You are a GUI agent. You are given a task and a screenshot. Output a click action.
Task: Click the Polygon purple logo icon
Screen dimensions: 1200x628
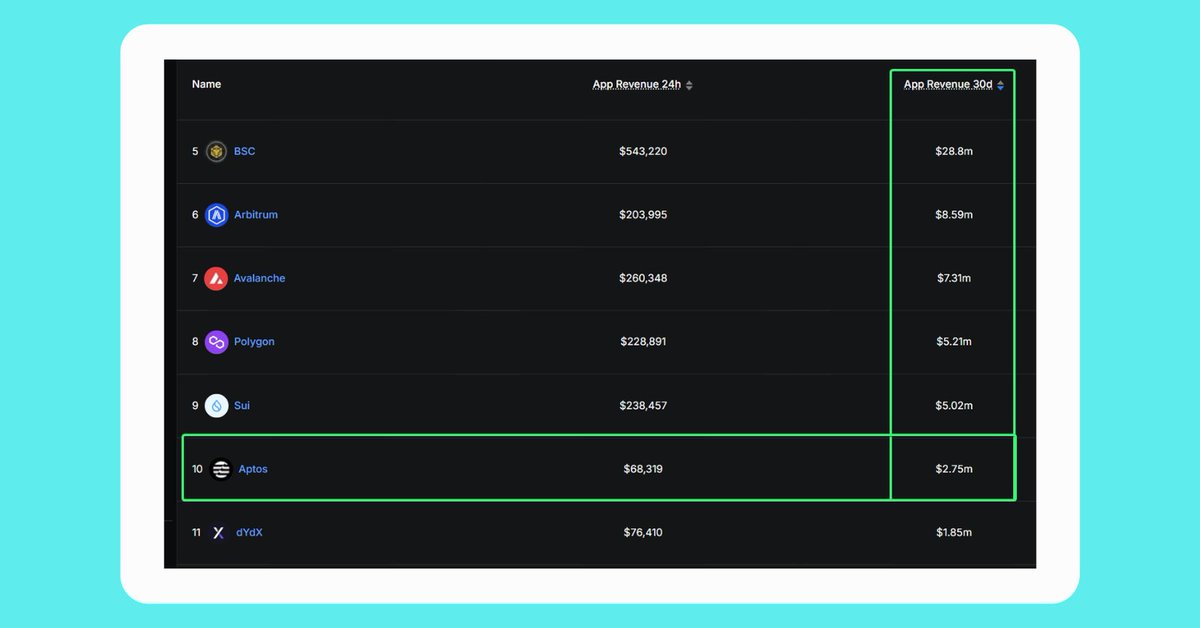[x=216, y=342]
